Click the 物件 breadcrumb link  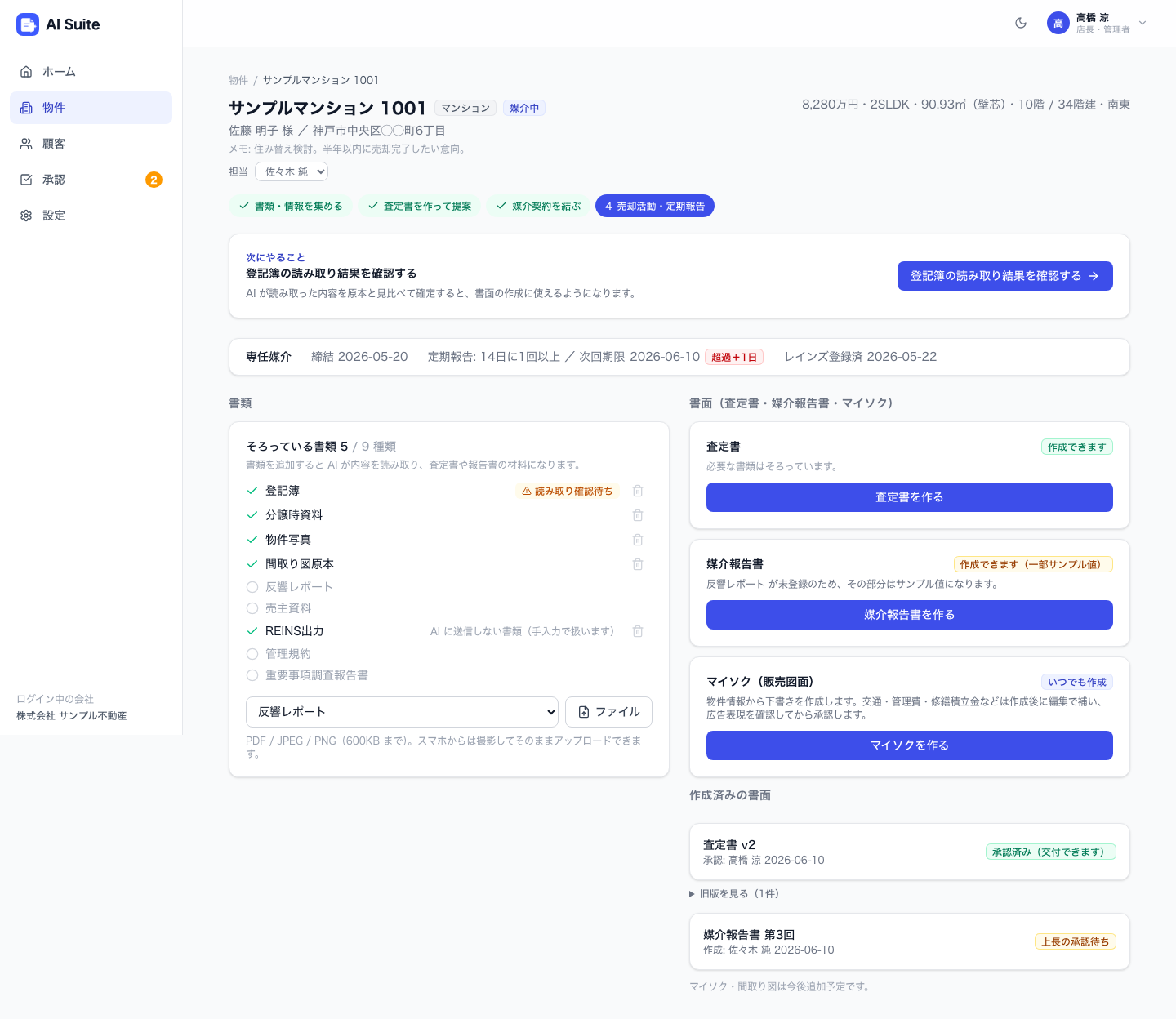coord(238,80)
